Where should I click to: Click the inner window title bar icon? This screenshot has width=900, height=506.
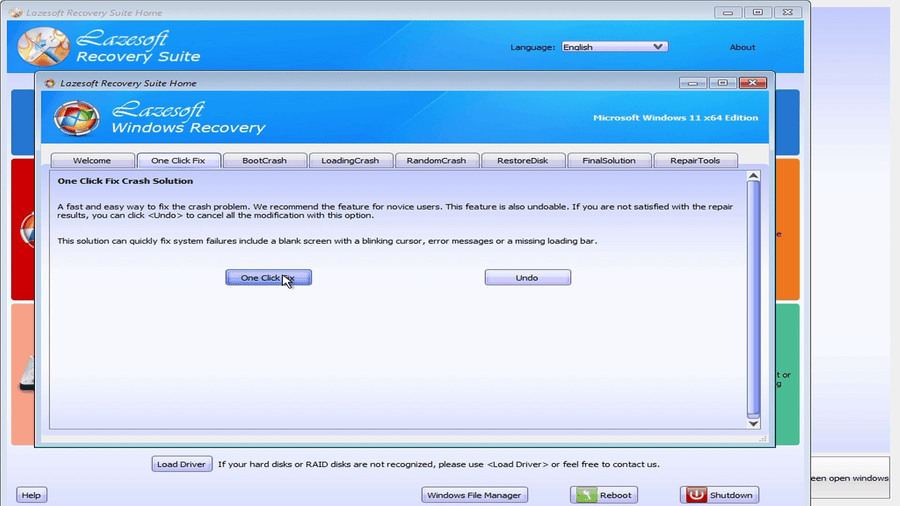click(x=50, y=83)
